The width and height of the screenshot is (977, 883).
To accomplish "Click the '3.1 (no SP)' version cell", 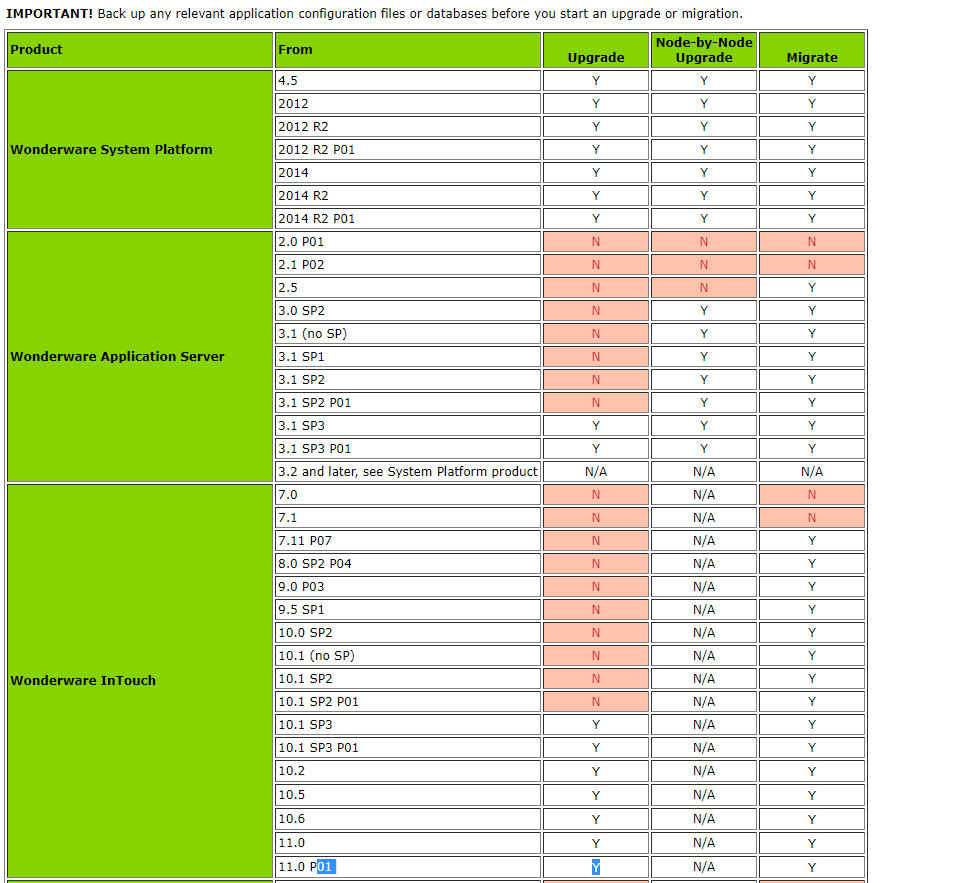I will click(407, 334).
